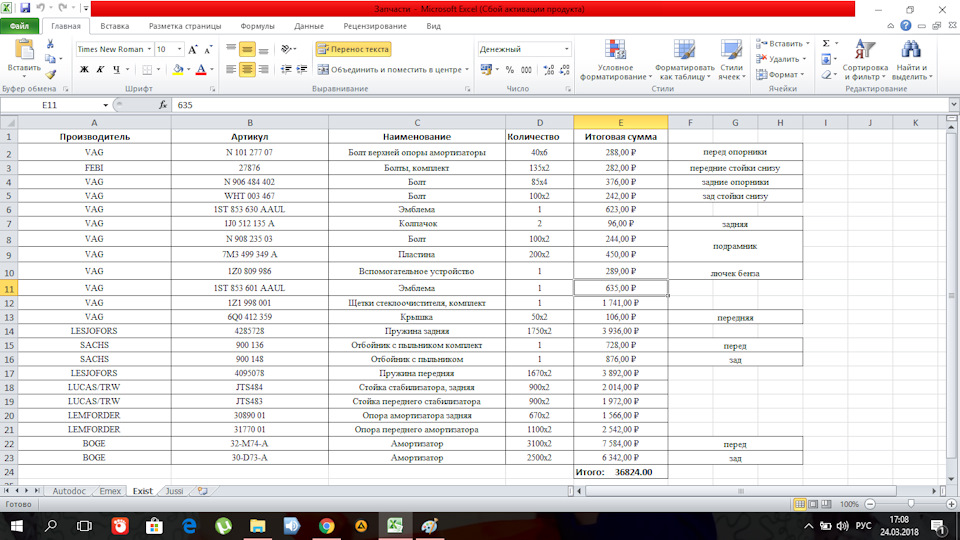Click Объединить и поместить в центре
The image size is (960, 540).
pyautogui.click(x=389, y=70)
